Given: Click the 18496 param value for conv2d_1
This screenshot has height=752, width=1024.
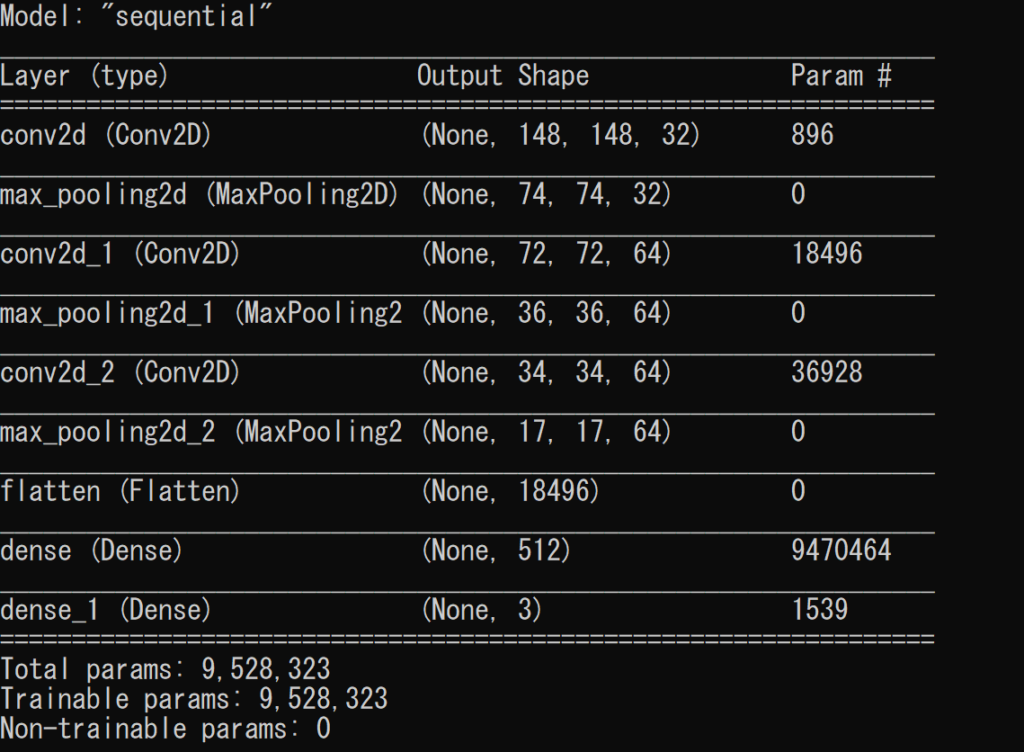Looking at the screenshot, I should coord(827,254).
